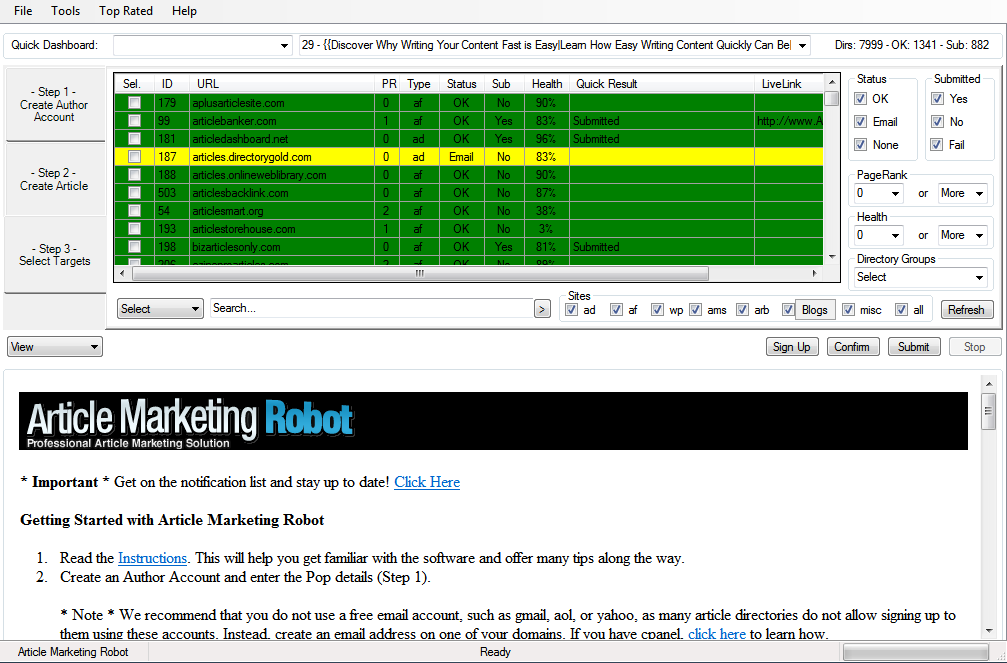Open the Instructions link
Viewport: 1007px width, 663px height.
152,558
